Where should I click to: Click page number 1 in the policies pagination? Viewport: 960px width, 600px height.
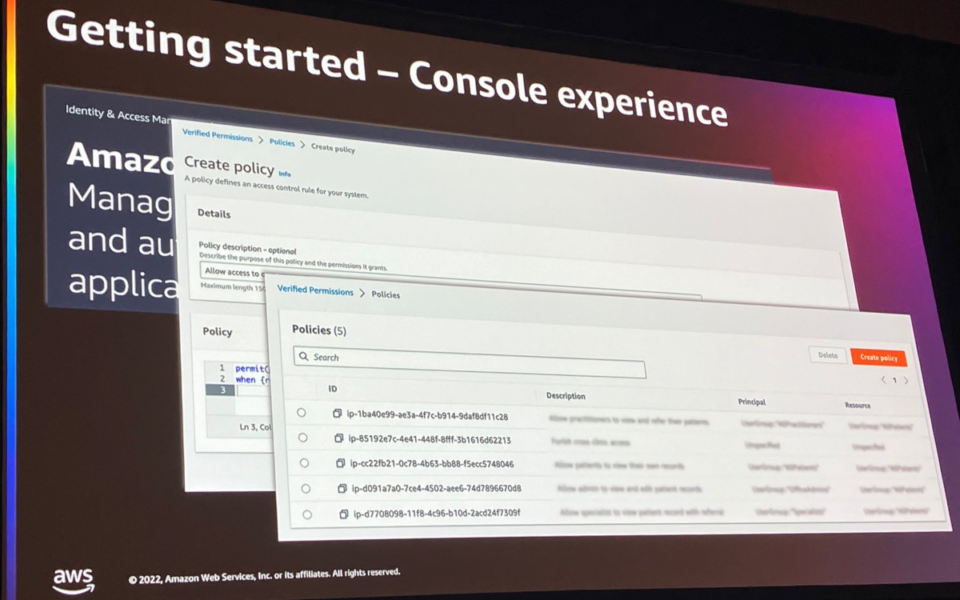click(894, 380)
